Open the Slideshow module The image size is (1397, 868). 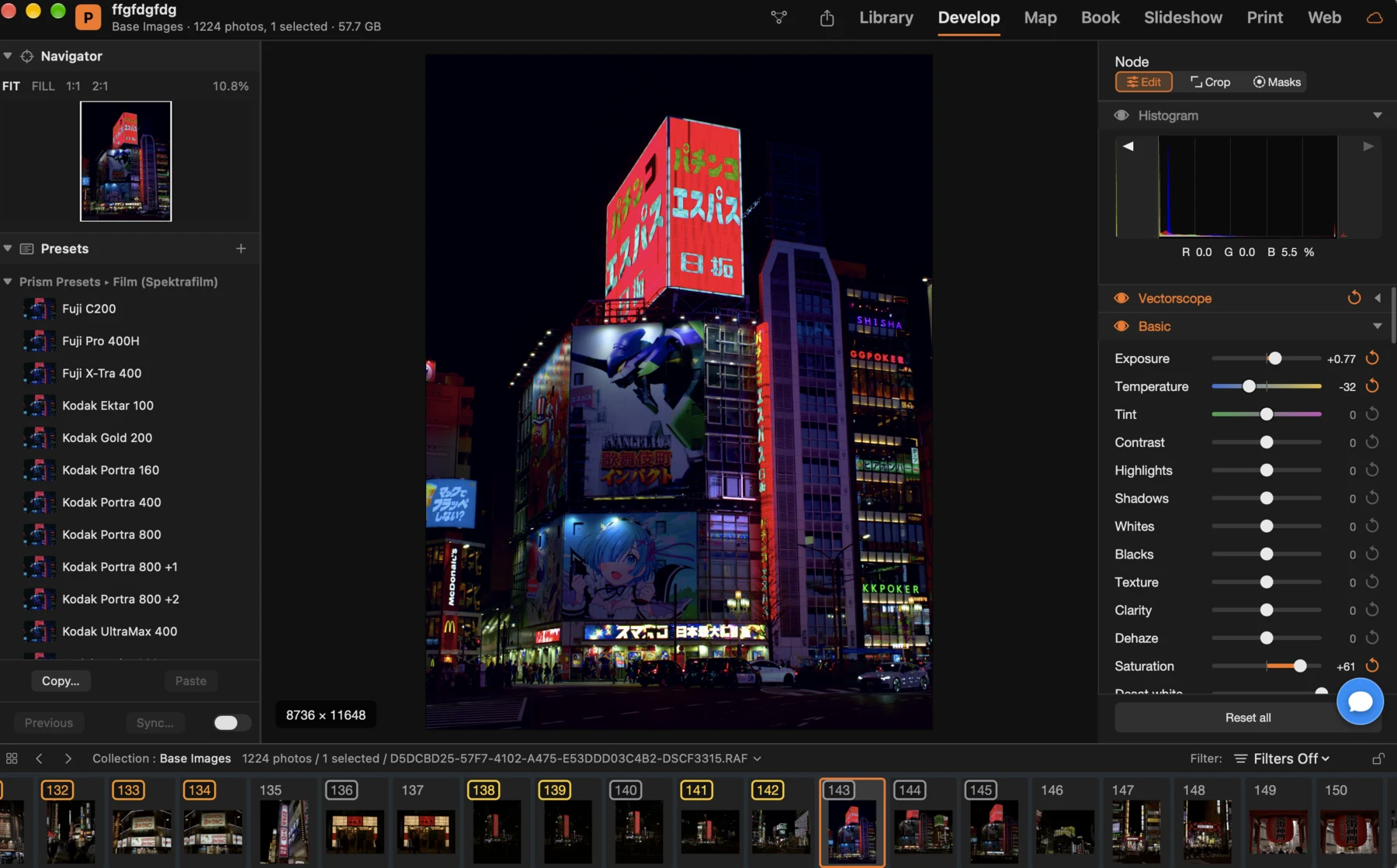pyautogui.click(x=1183, y=18)
